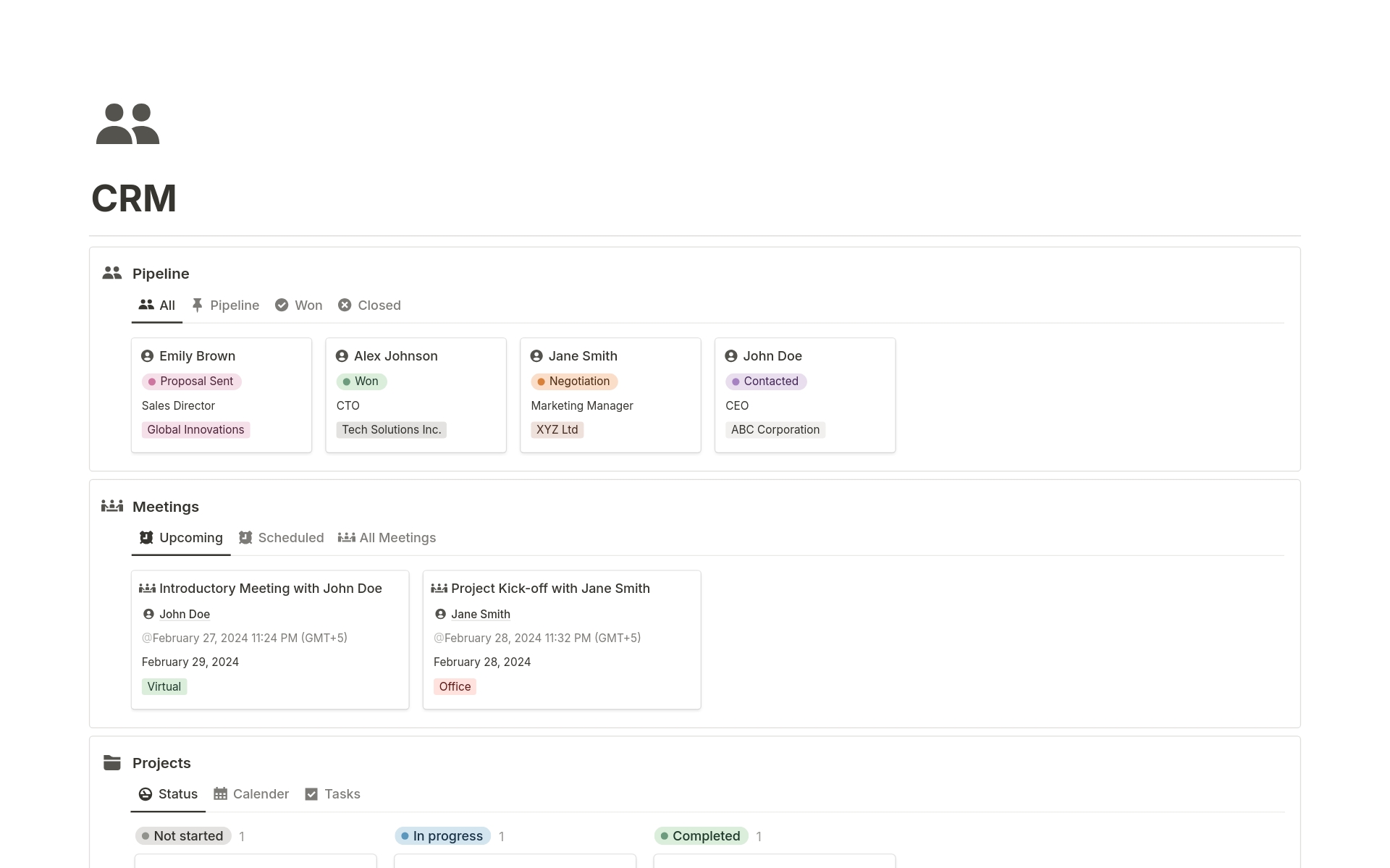Open the All Meetings tab

pyautogui.click(x=387, y=538)
